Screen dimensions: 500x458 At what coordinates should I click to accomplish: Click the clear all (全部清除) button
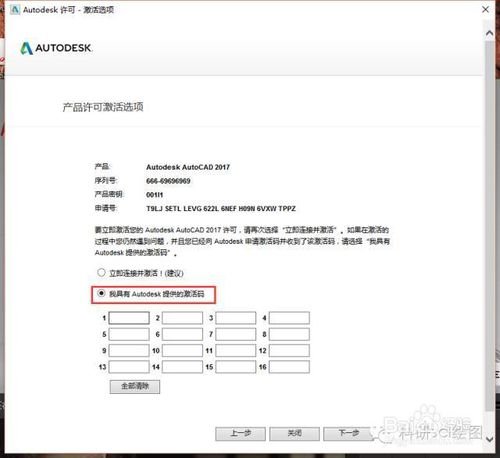135,387
